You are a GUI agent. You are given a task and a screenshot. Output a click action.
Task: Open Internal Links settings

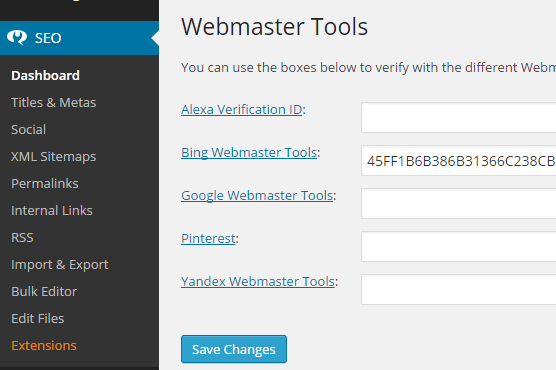(52, 210)
